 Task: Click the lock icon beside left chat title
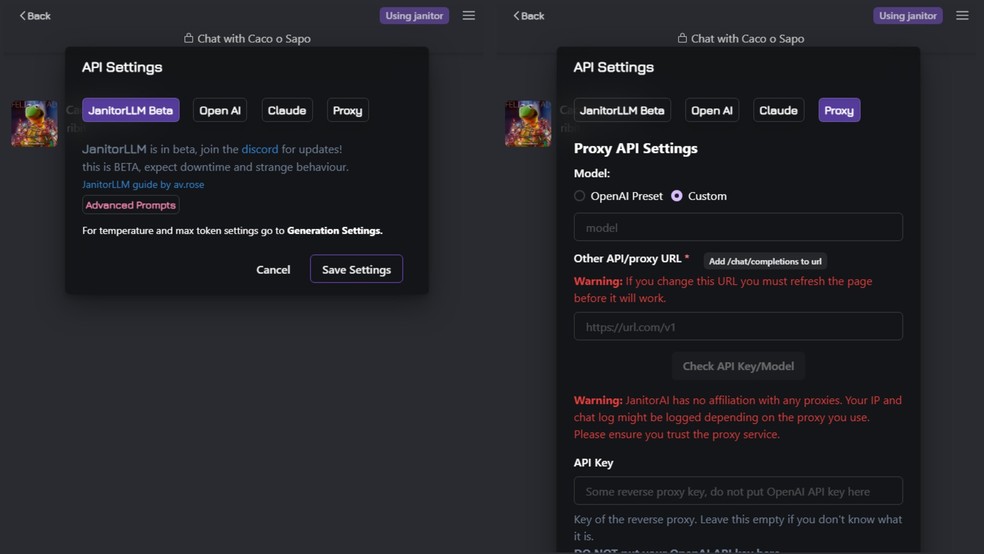pyautogui.click(x=188, y=39)
